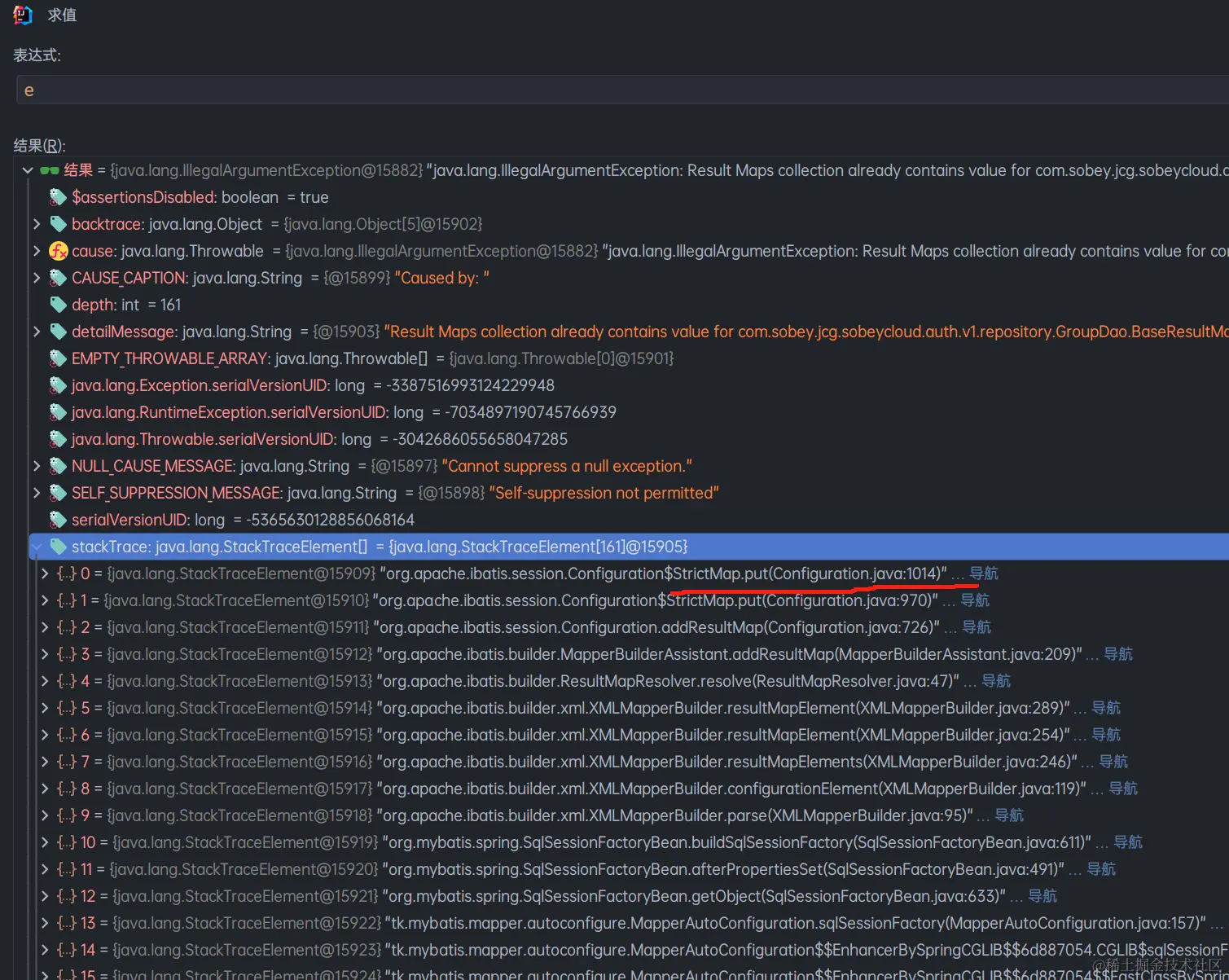
Task: Click 导航 for SqlSessionFactoryBean.java:633
Action: coord(1042,896)
